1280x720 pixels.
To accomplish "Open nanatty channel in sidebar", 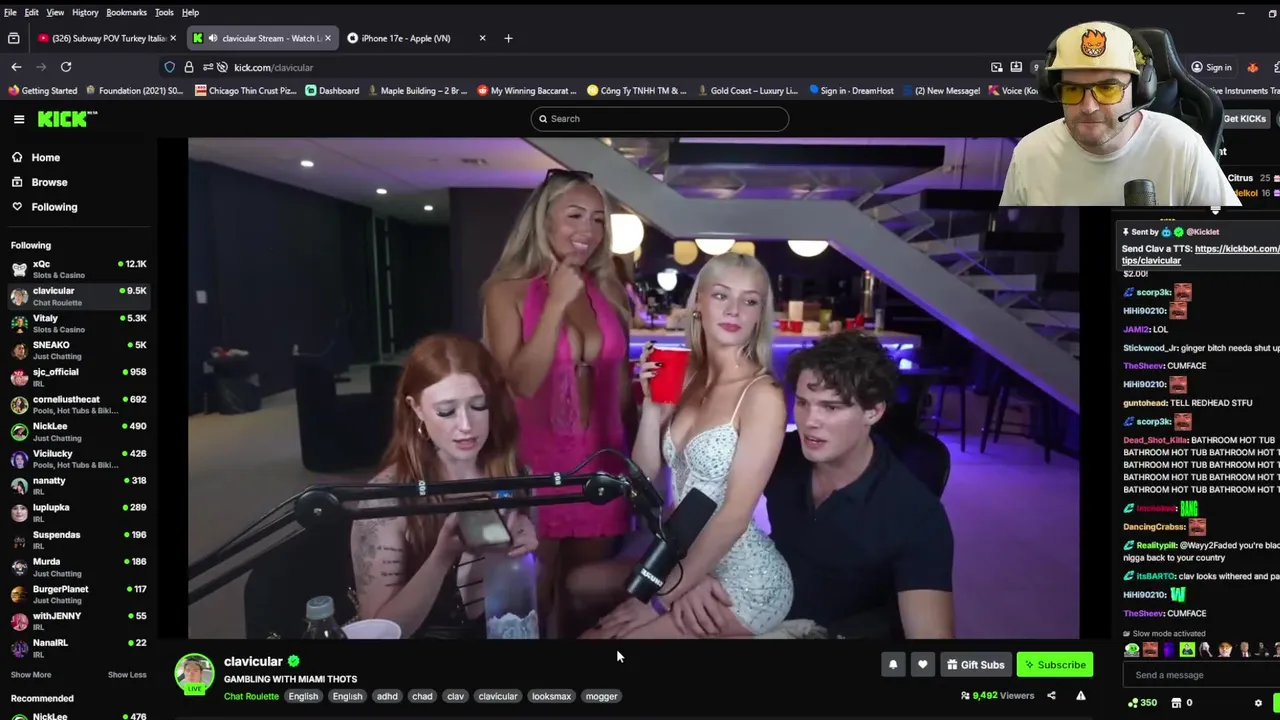I will click(x=78, y=485).
